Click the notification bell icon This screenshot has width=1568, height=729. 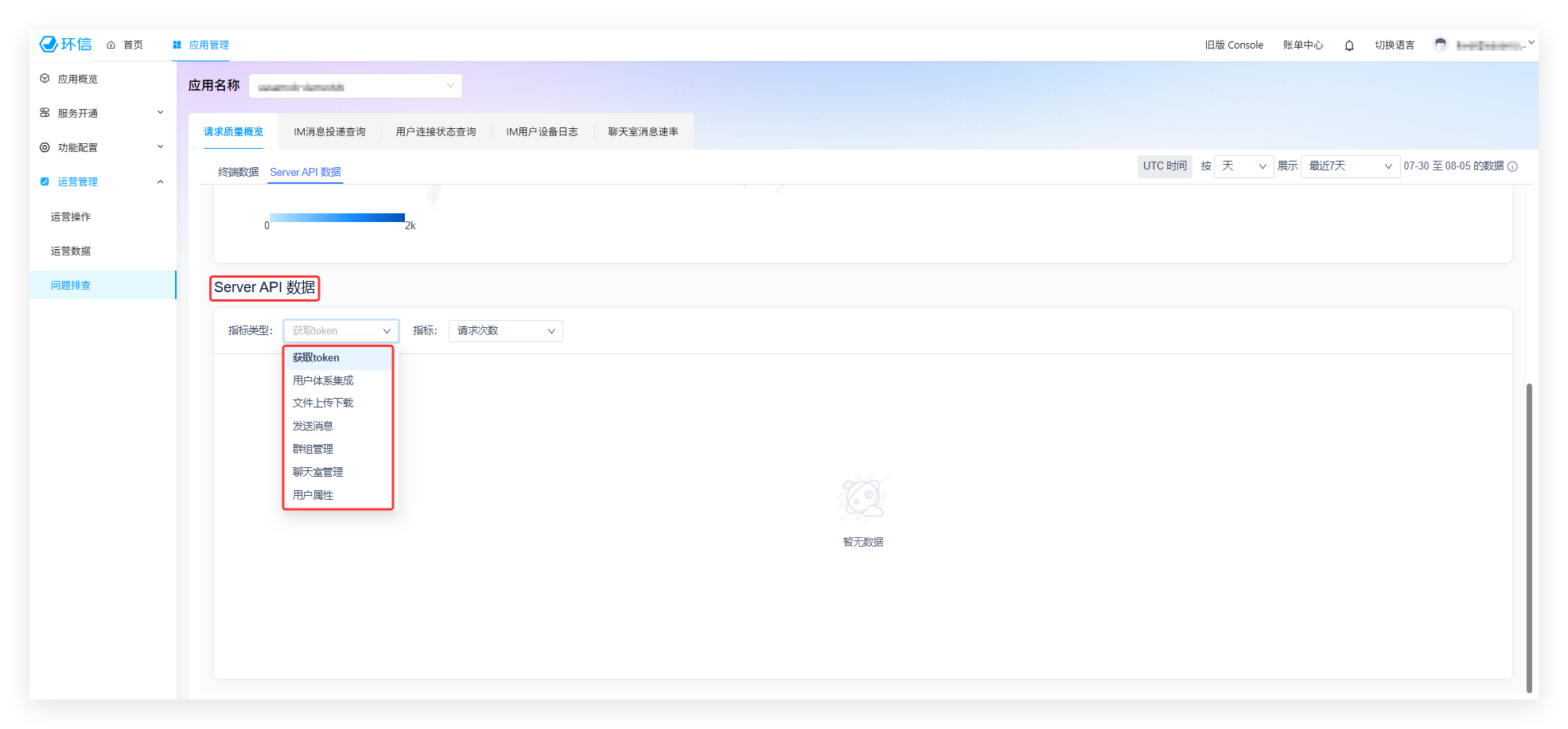(x=1349, y=45)
